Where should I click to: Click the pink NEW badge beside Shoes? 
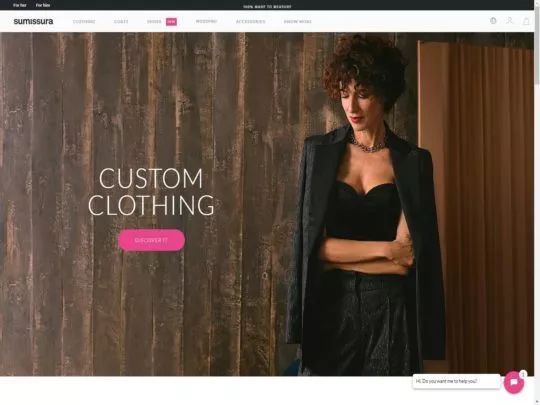pyautogui.click(x=171, y=22)
